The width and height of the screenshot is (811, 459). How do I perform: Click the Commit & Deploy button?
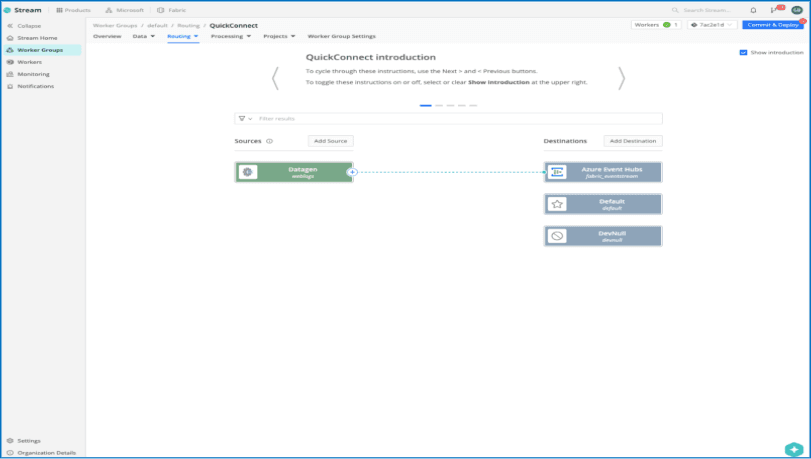(772, 24)
